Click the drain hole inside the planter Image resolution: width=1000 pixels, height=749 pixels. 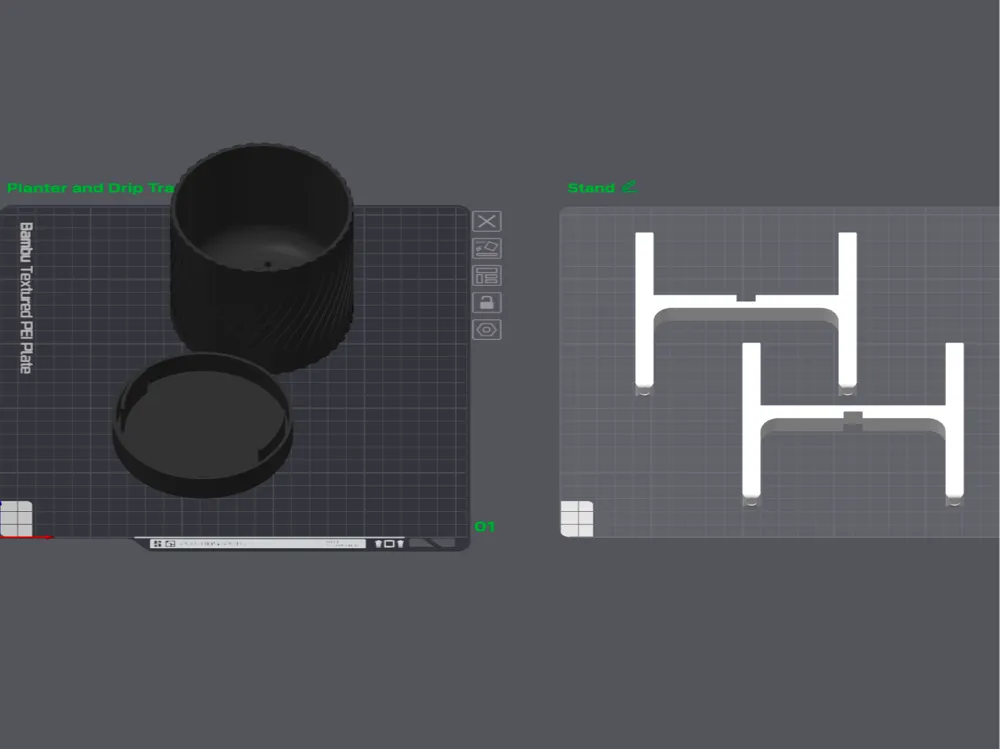(268, 264)
